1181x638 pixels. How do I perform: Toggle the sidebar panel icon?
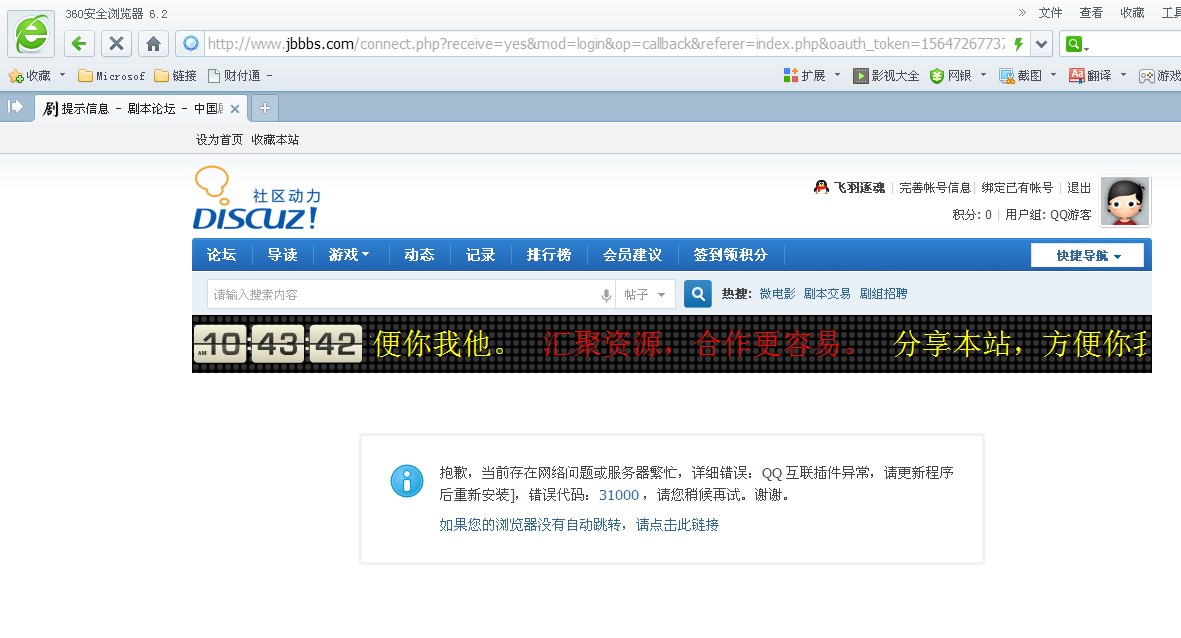[x=14, y=107]
